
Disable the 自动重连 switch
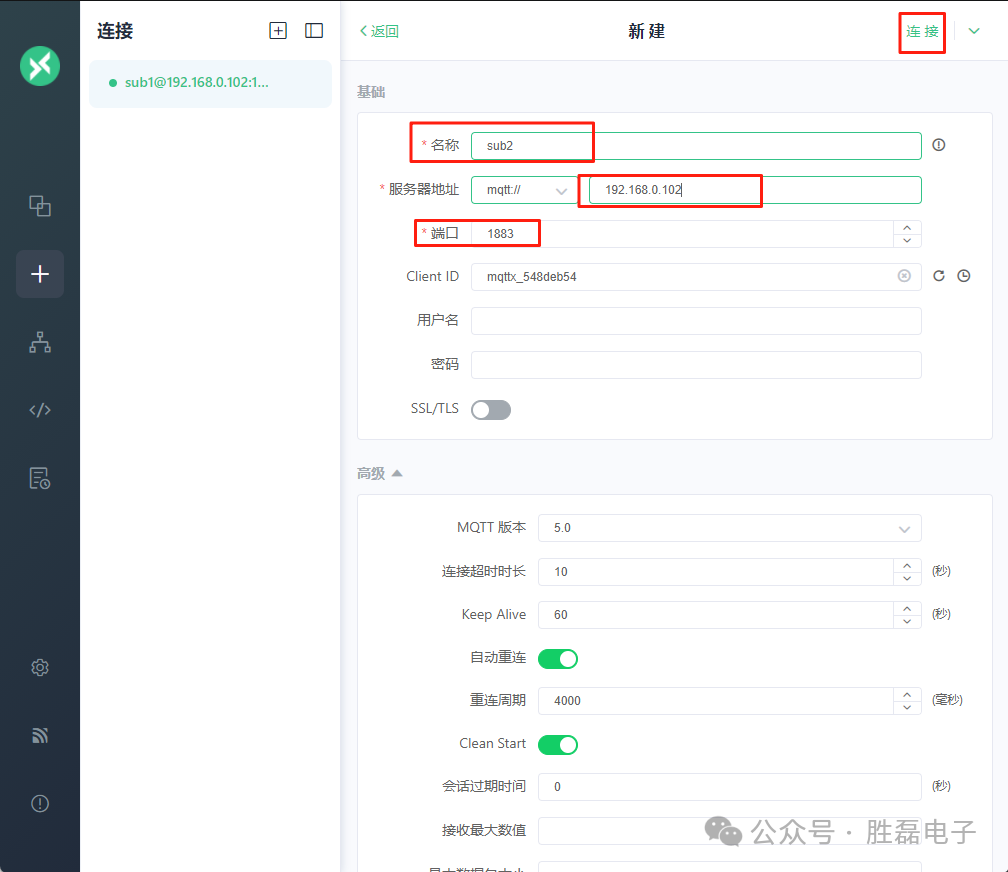(x=557, y=659)
